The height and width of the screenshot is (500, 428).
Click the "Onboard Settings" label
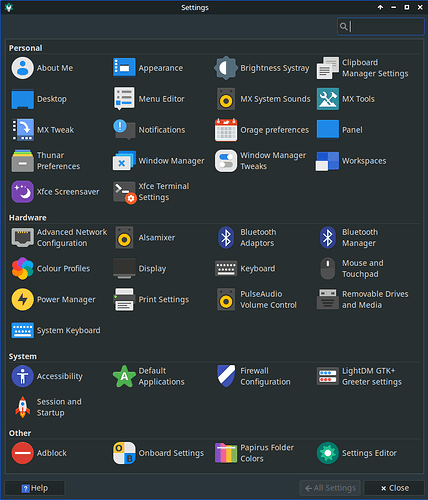171,453
